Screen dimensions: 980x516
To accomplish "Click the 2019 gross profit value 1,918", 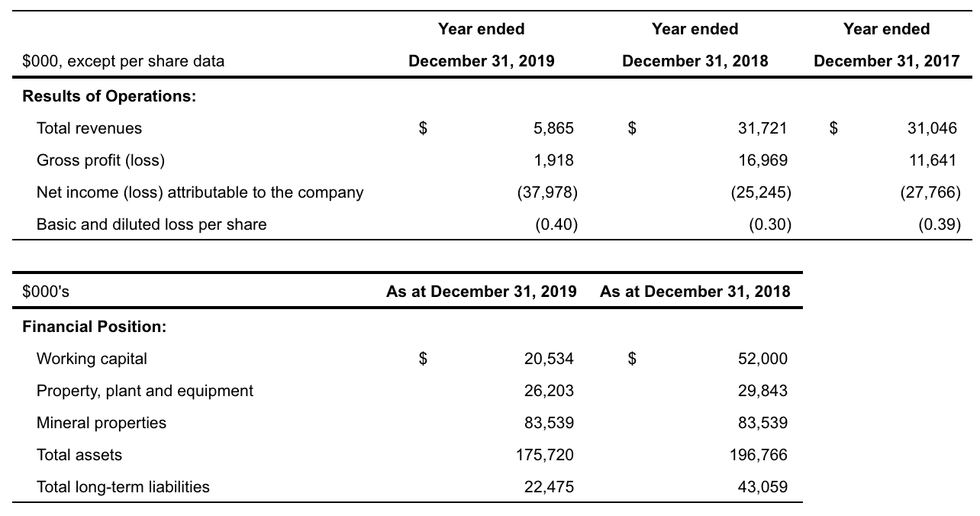I will 554,160.
